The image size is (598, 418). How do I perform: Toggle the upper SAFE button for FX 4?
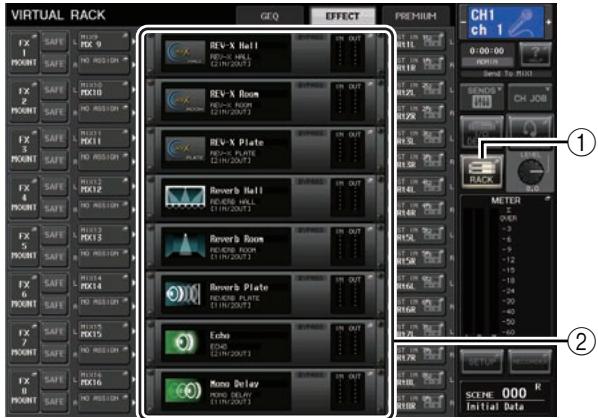pyautogui.click(x=55, y=186)
